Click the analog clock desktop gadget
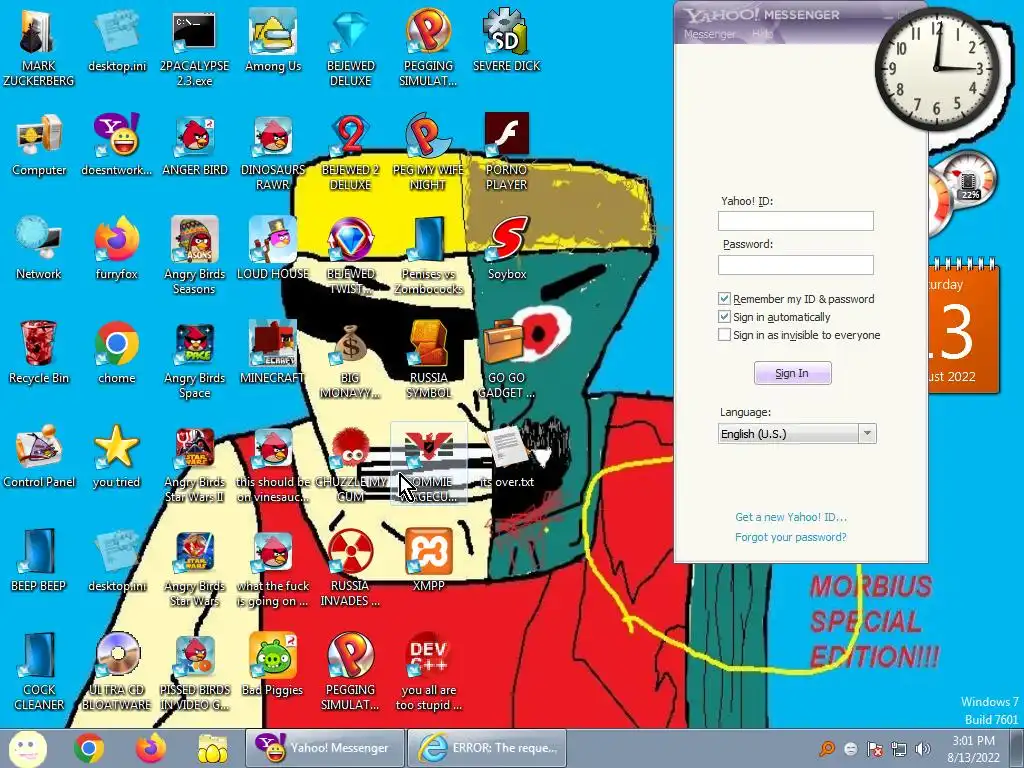Viewport: 1024px width, 768px height. (937, 69)
